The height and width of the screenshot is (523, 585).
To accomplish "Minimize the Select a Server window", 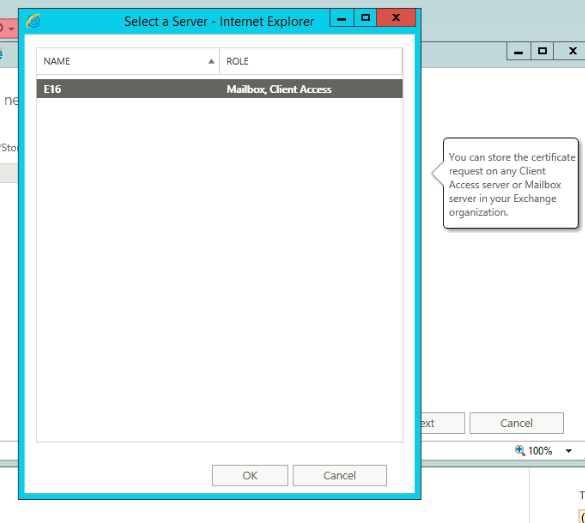I will click(x=342, y=18).
